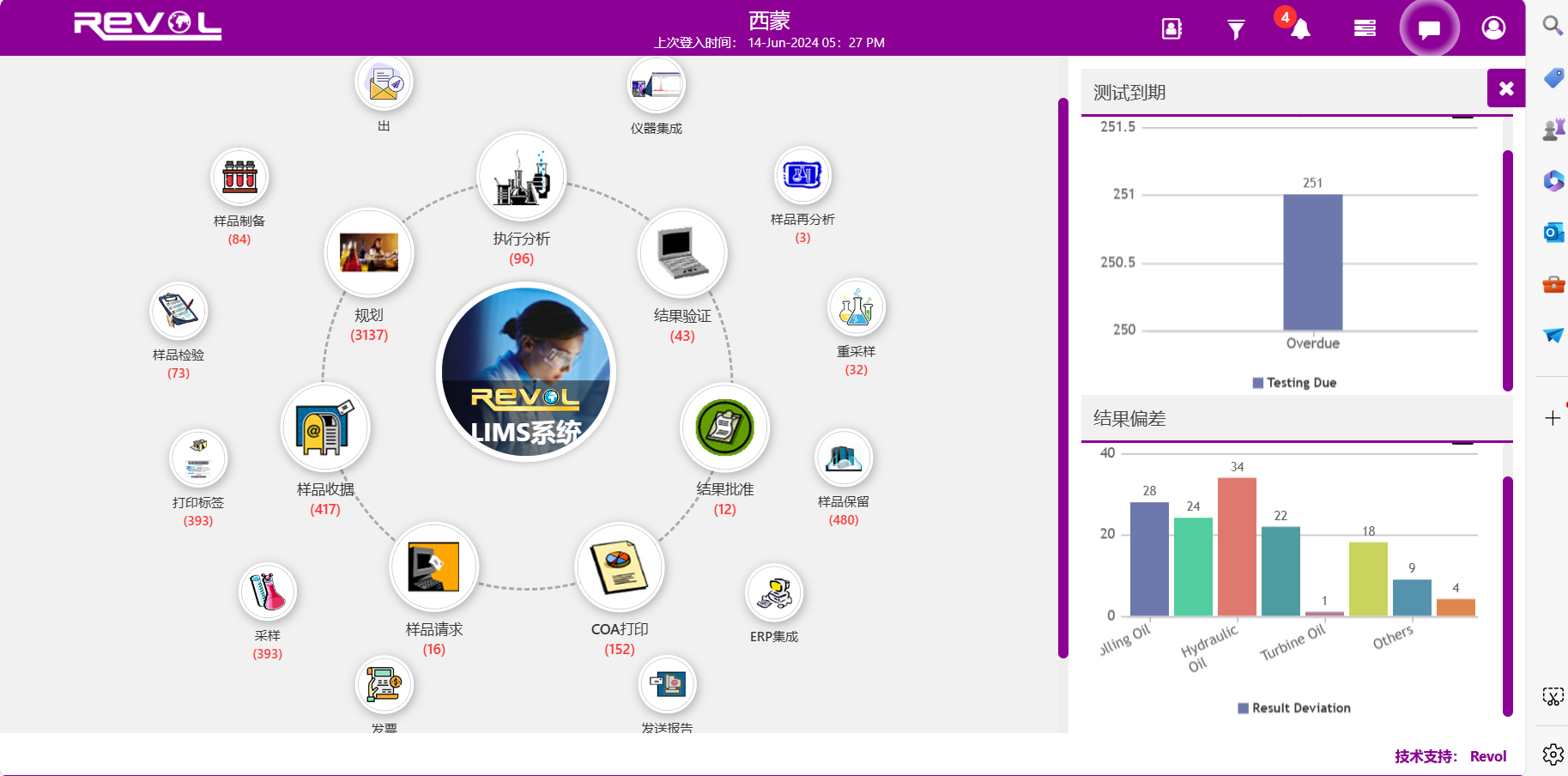Image resolution: width=1568 pixels, height=776 pixels.
Task: Toggle the Result Deviation legend entry
Action: pyautogui.click(x=1294, y=708)
